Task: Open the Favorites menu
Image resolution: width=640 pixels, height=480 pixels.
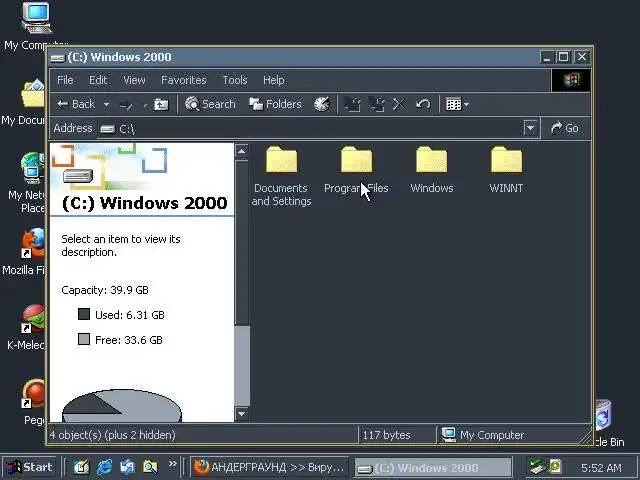Action: coord(184,80)
